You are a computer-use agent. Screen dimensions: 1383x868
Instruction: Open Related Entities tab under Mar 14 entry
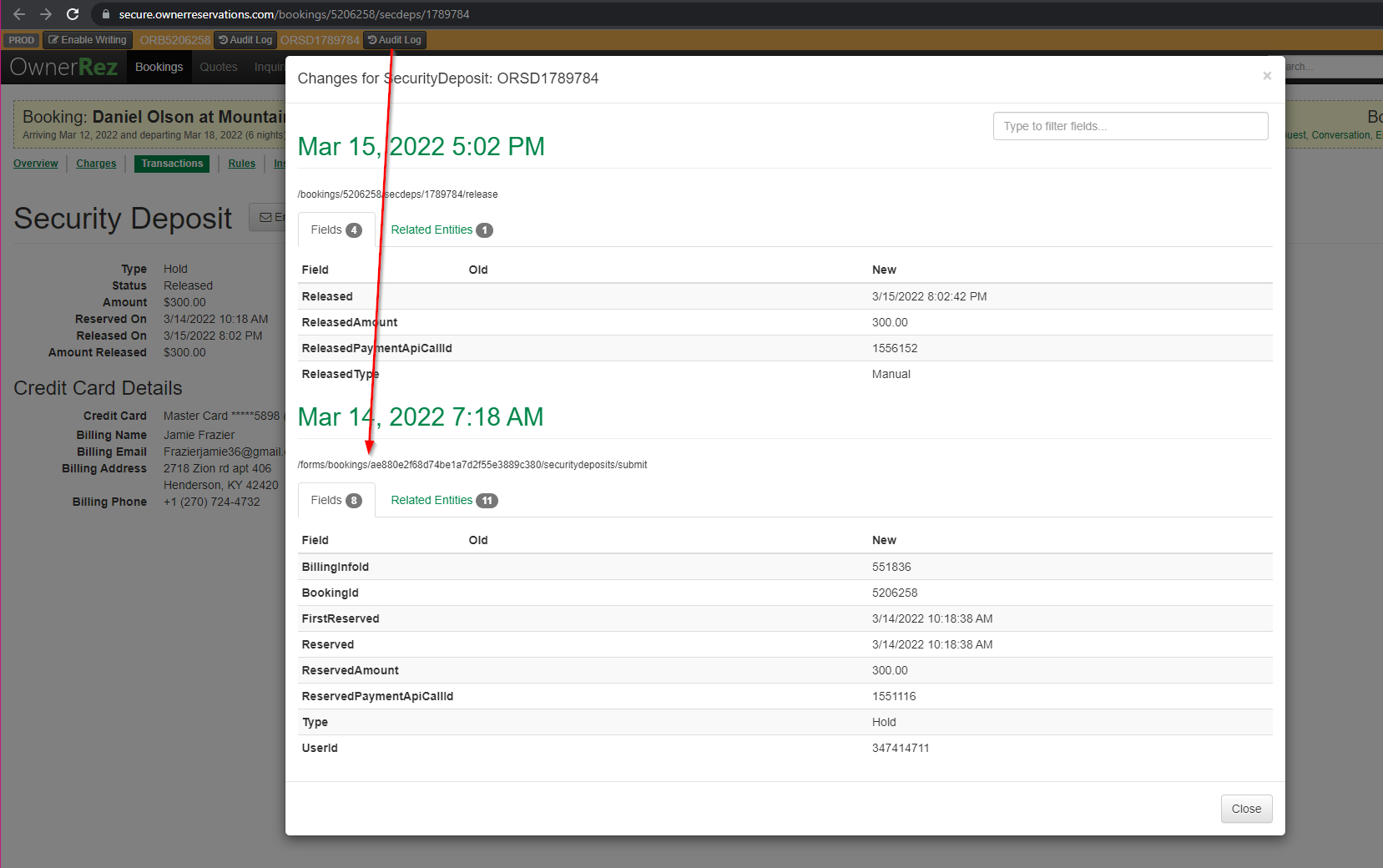[x=443, y=501]
